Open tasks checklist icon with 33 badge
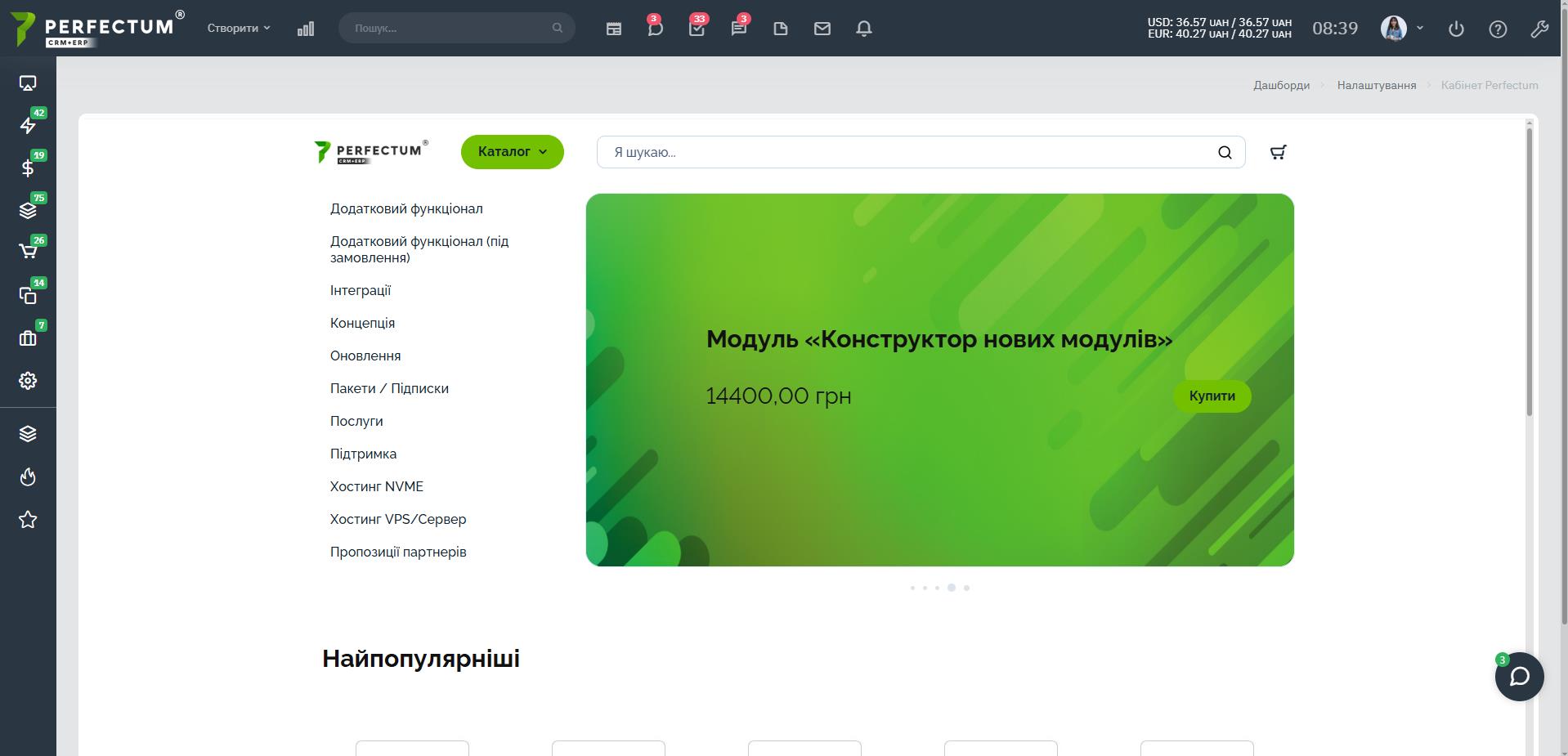Viewport: 1568px width, 756px height. [697, 29]
